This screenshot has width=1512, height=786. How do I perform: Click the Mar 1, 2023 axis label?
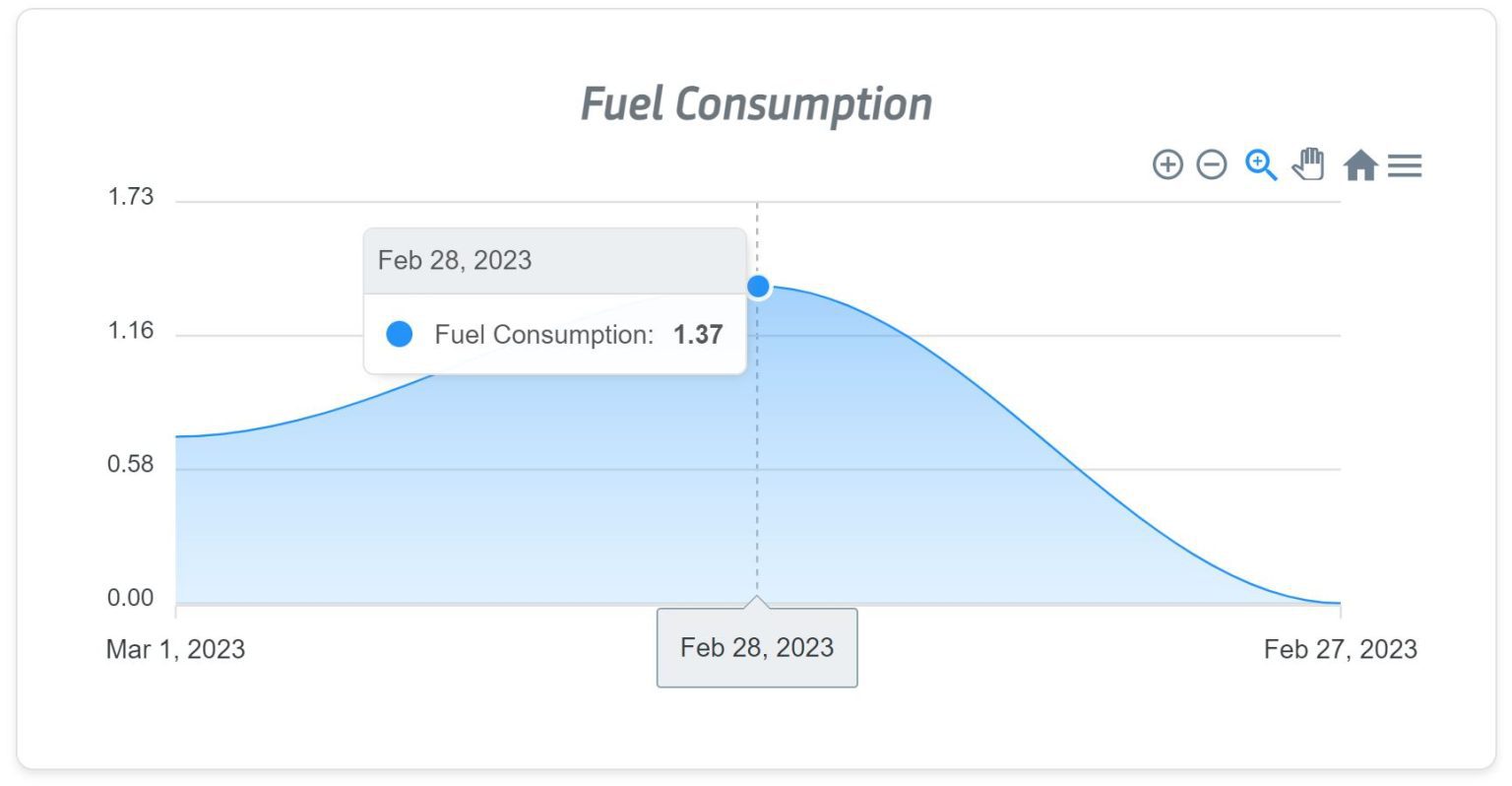click(175, 649)
